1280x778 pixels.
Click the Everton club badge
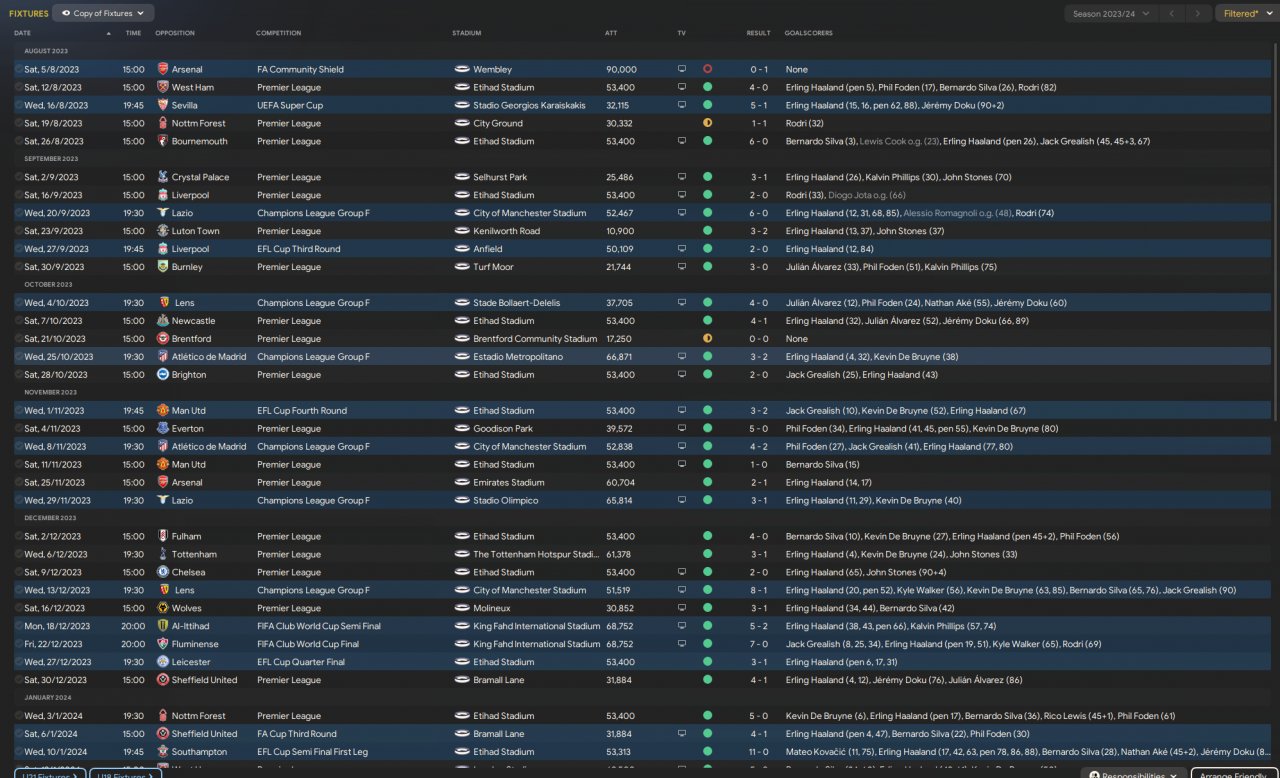[163, 429]
